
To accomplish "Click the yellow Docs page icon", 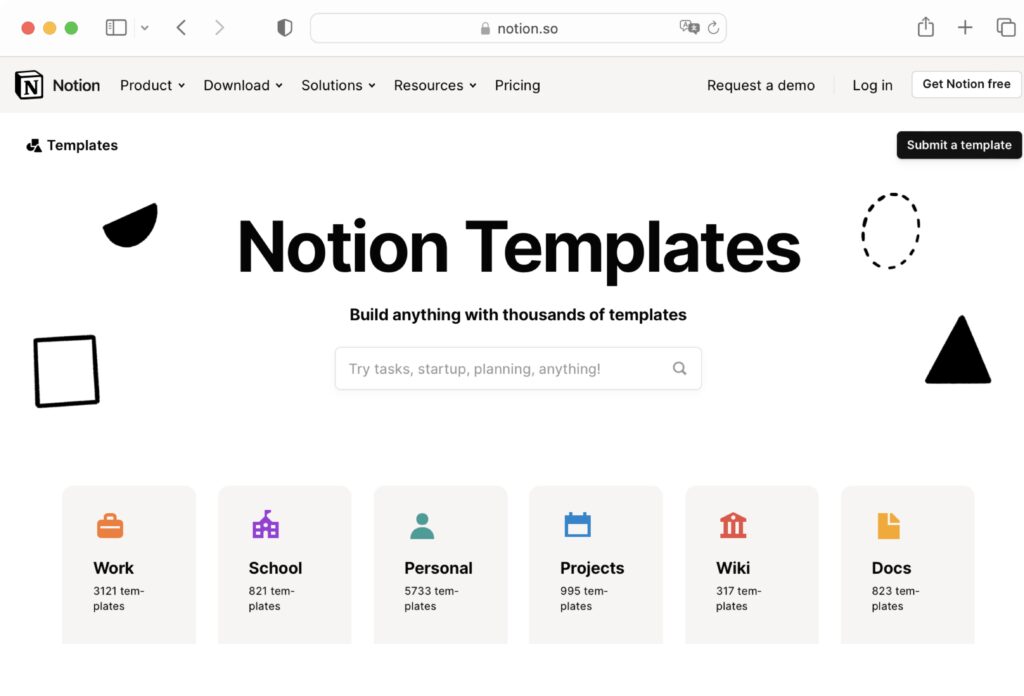I will point(888,526).
